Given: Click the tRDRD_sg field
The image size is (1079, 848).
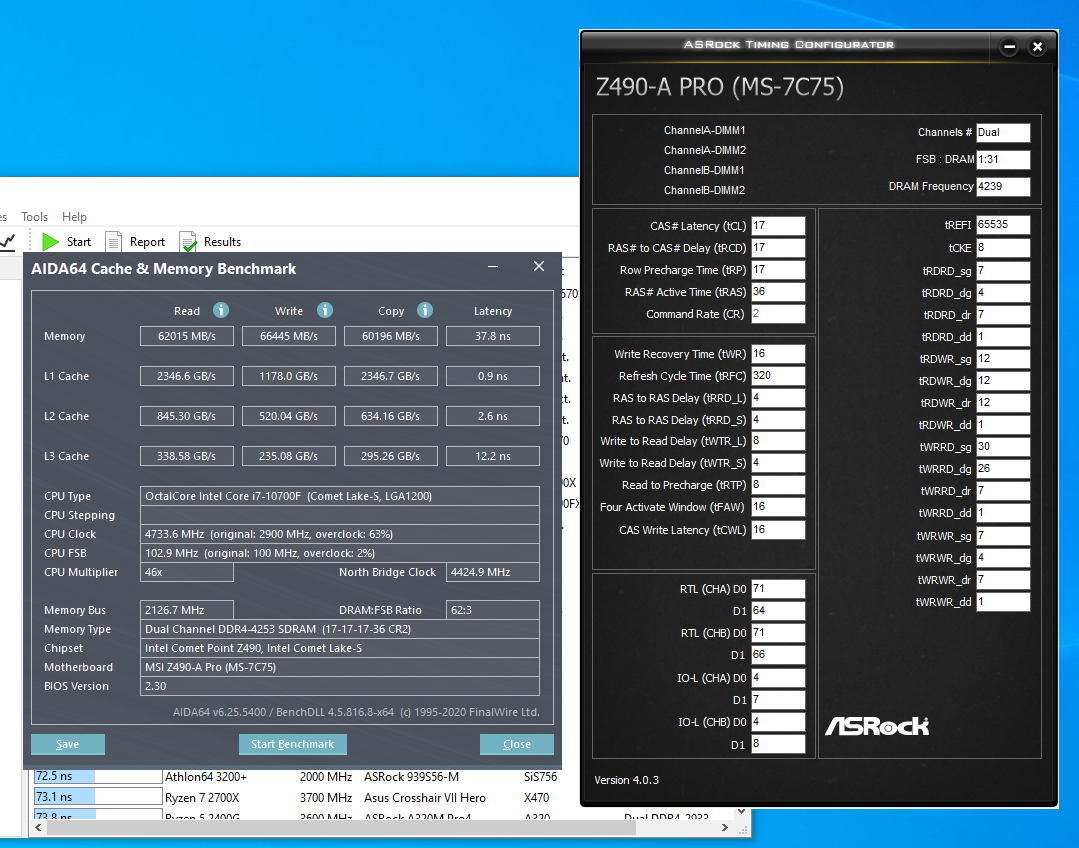Looking at the screenshot, I should (1003, 271).
